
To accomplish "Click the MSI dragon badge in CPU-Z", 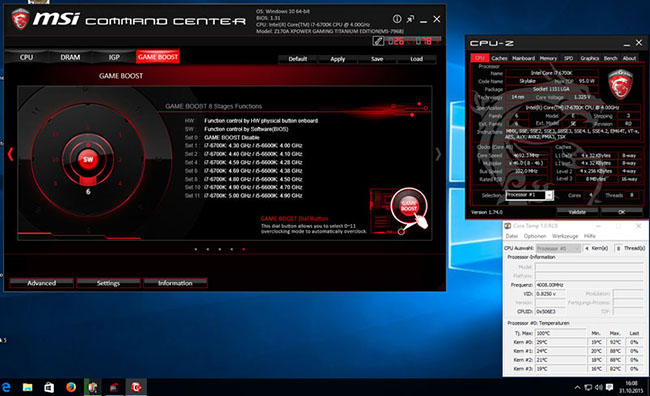I will pyautogui.click(x=620, y=85).
